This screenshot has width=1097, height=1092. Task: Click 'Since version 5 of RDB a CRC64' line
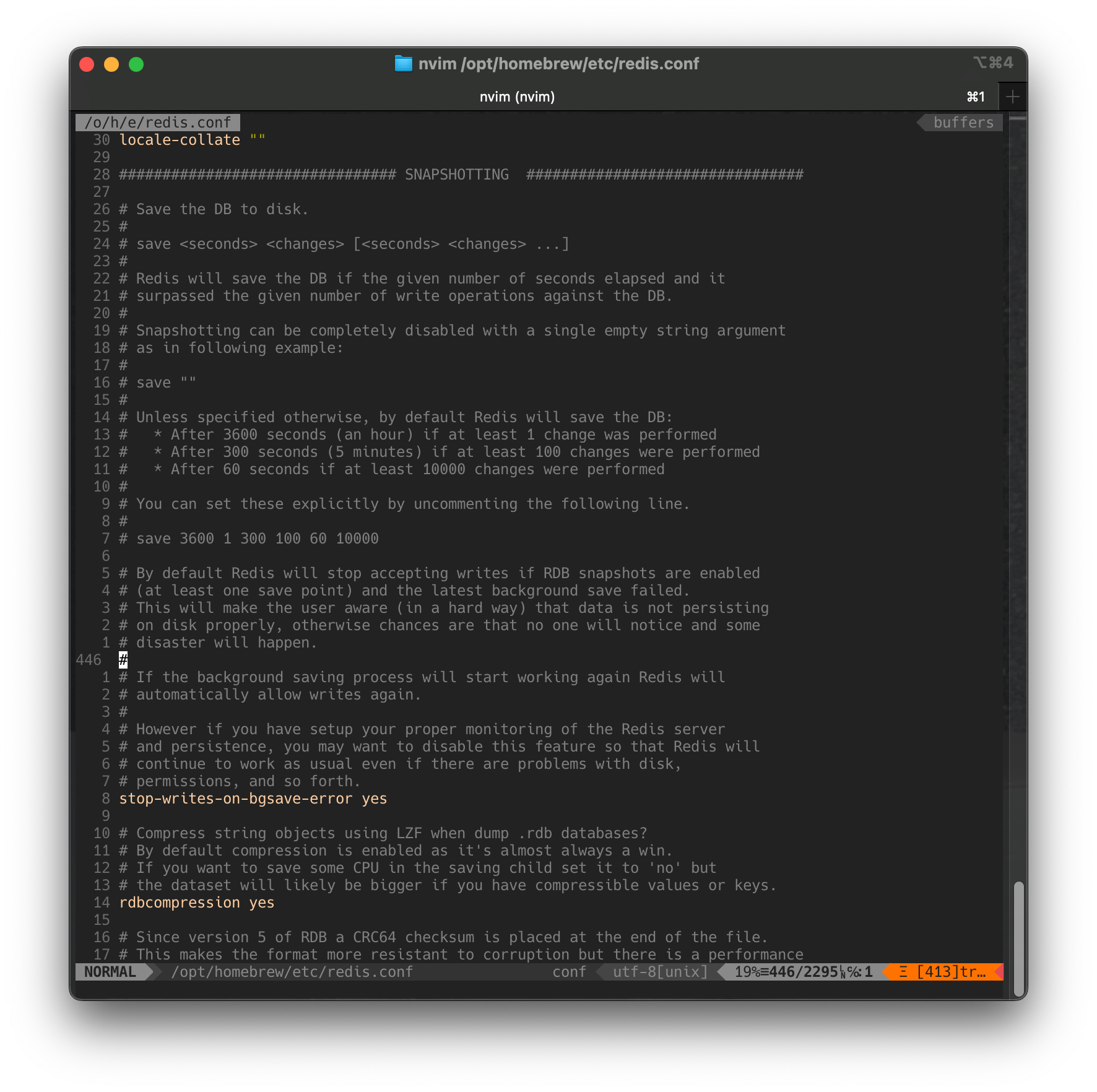pos(444,937)
